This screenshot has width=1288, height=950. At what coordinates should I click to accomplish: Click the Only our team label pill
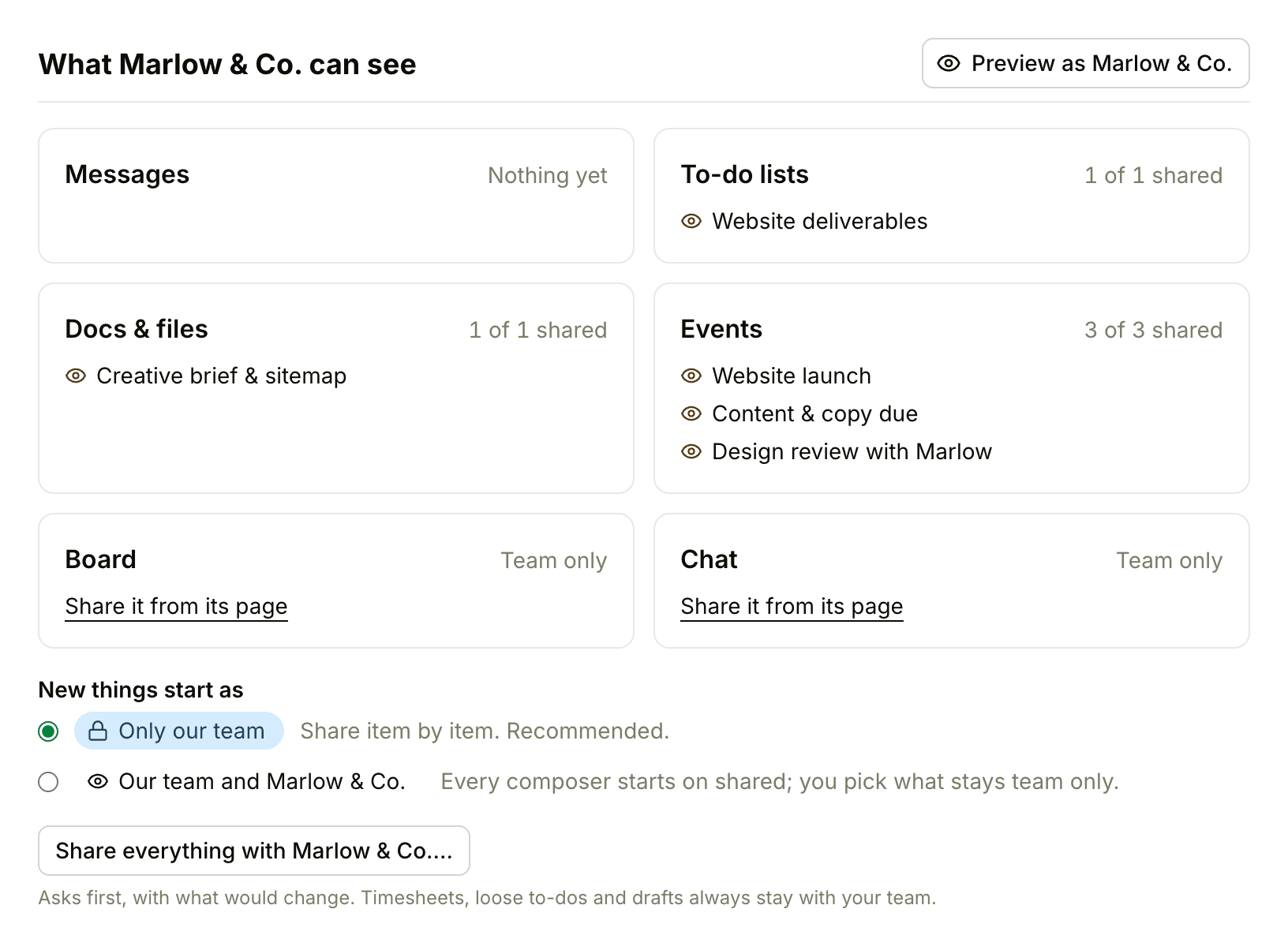coord(179,731)
